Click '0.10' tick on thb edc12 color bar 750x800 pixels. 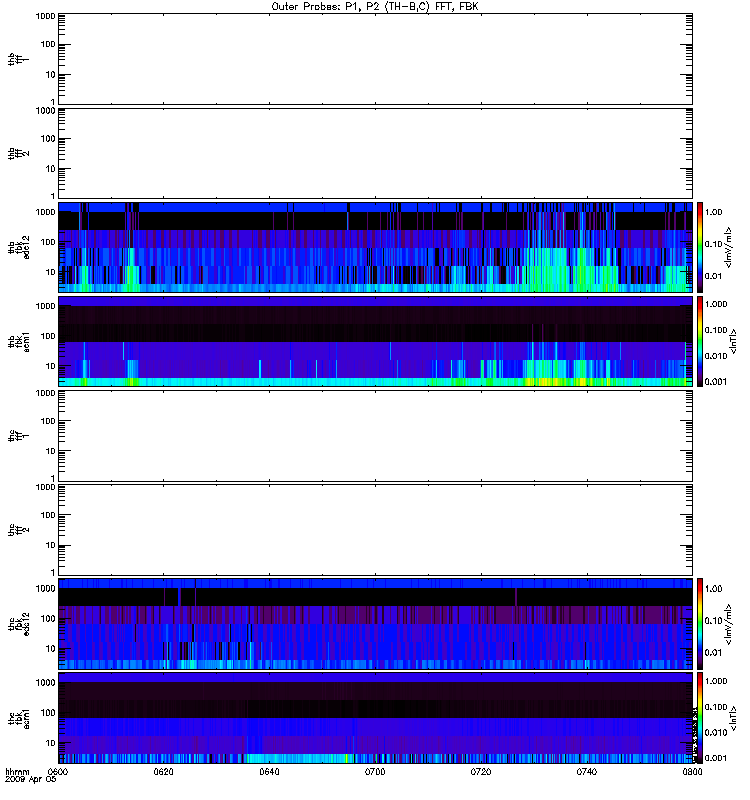pos(713,244)
